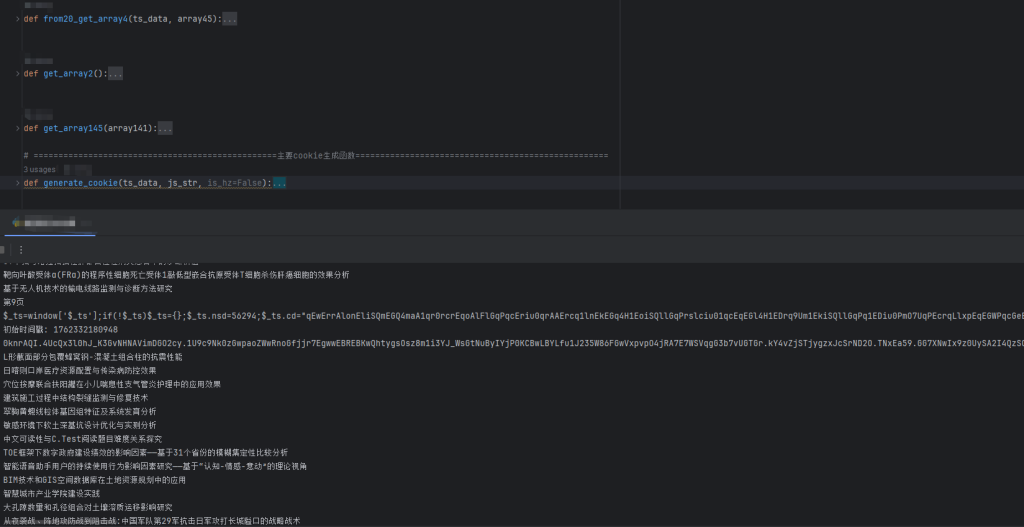The width and height of the screenshot is (1024, 527).
Task: Unfold get_array145 using its gutter chevron
Action: pos(16,129)
